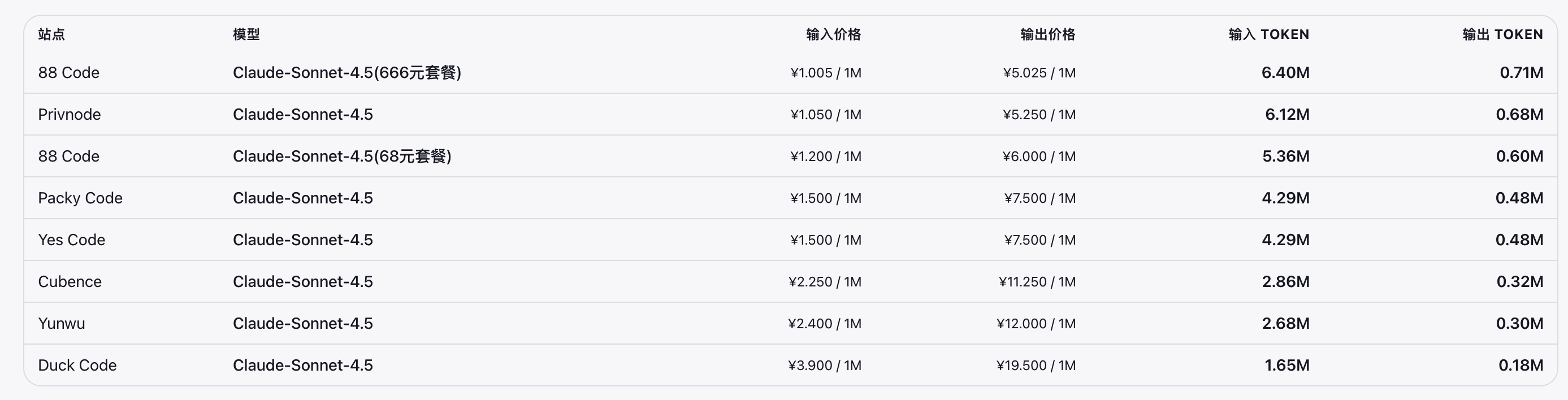Select the Privnode site name

[x=70, y=115]
